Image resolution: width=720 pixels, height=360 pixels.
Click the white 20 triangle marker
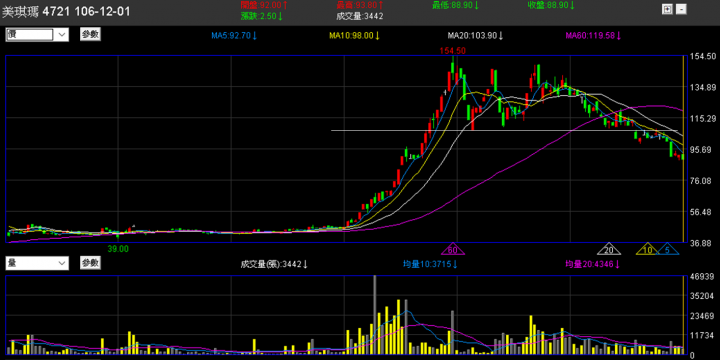coord(609,249)
